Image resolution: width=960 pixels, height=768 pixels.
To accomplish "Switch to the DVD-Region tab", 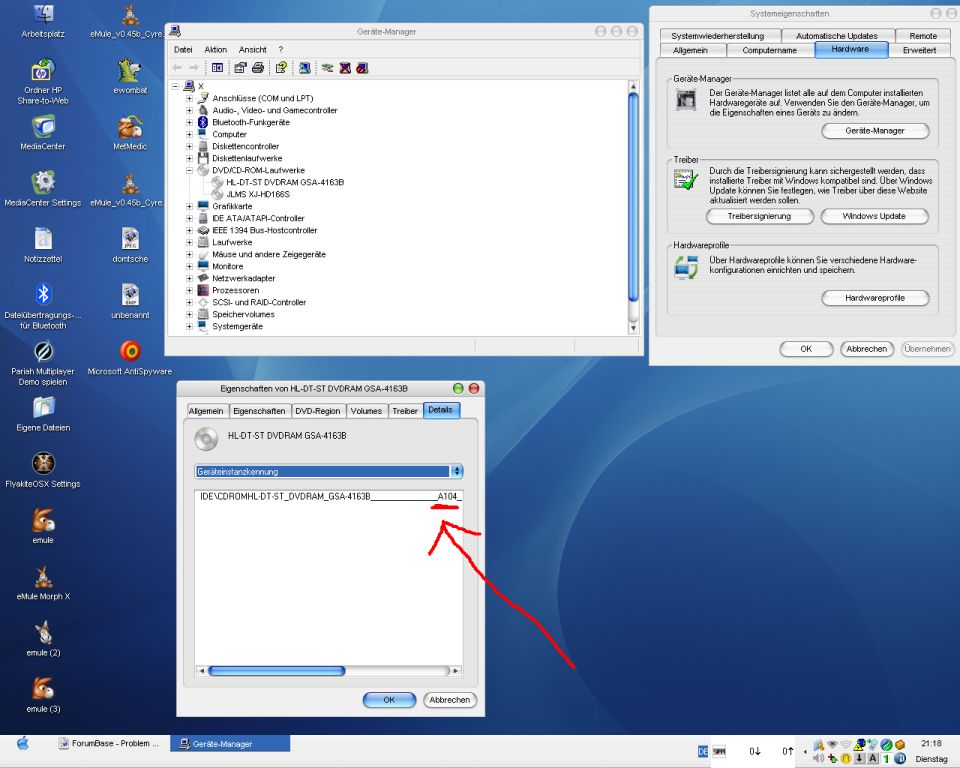I will pos(317,411).
